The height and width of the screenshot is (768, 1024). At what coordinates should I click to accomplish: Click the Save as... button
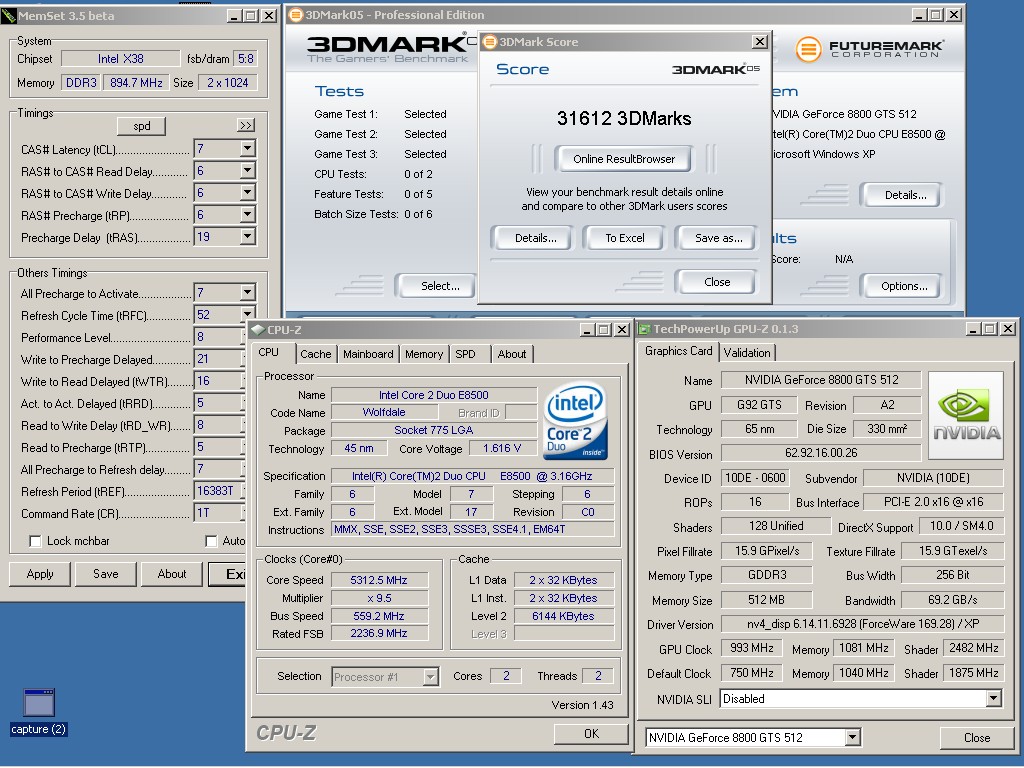718,238
